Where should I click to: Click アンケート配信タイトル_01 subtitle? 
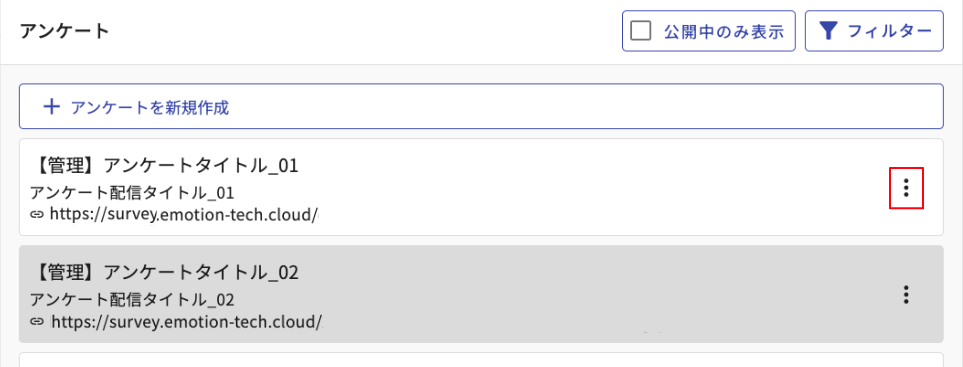point(132,193)
